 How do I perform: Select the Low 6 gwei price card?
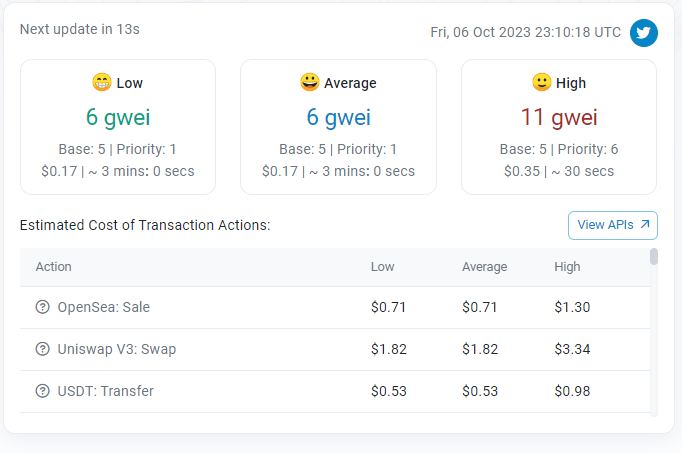(x=118, y=127)
